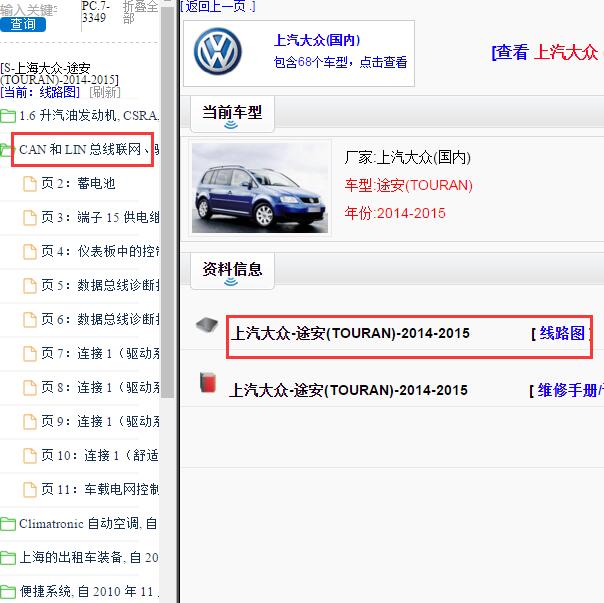Open the 上汽大众(国内) brand link

[317, 40]
